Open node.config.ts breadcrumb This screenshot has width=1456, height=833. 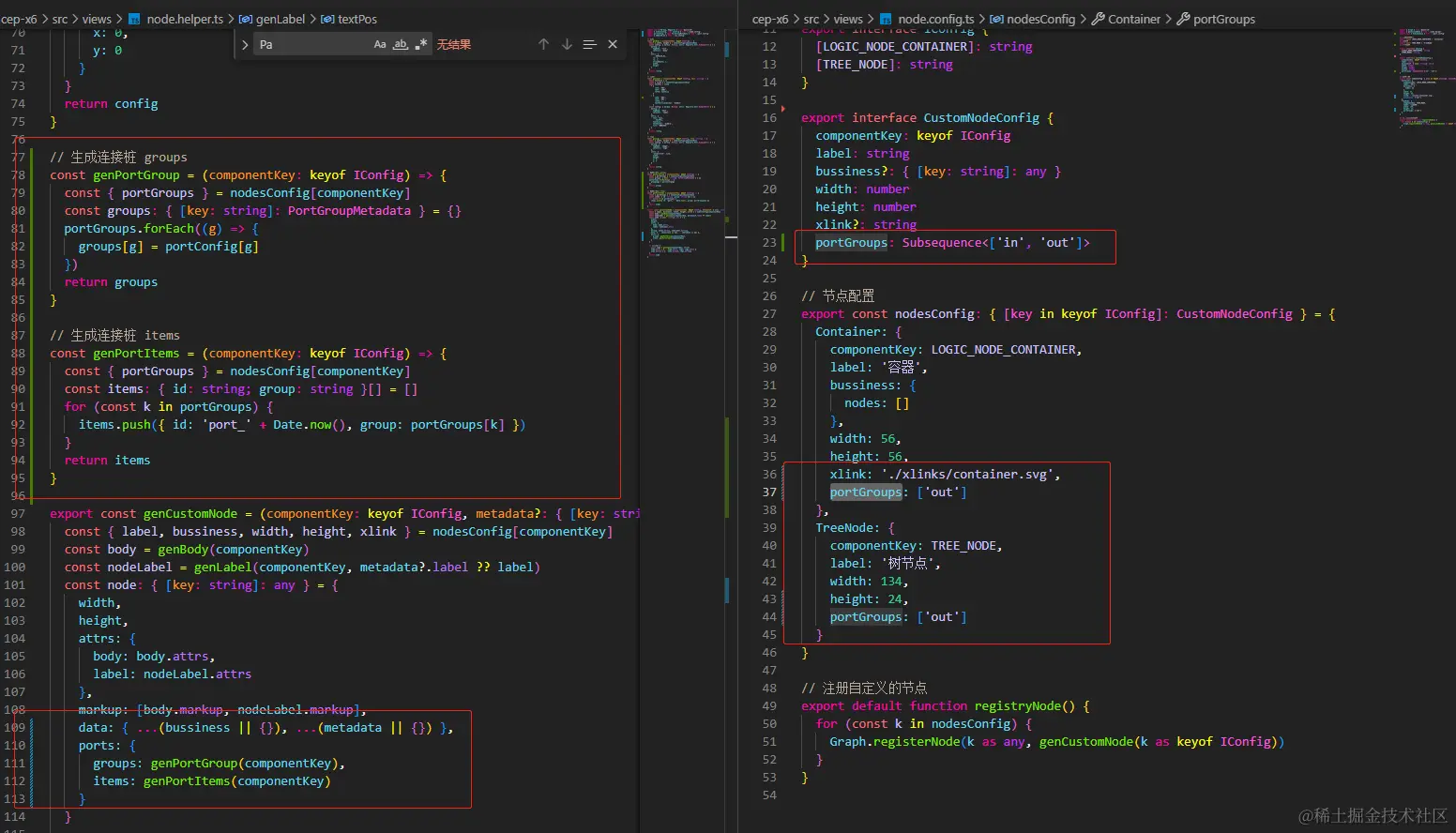pos(935,19)
